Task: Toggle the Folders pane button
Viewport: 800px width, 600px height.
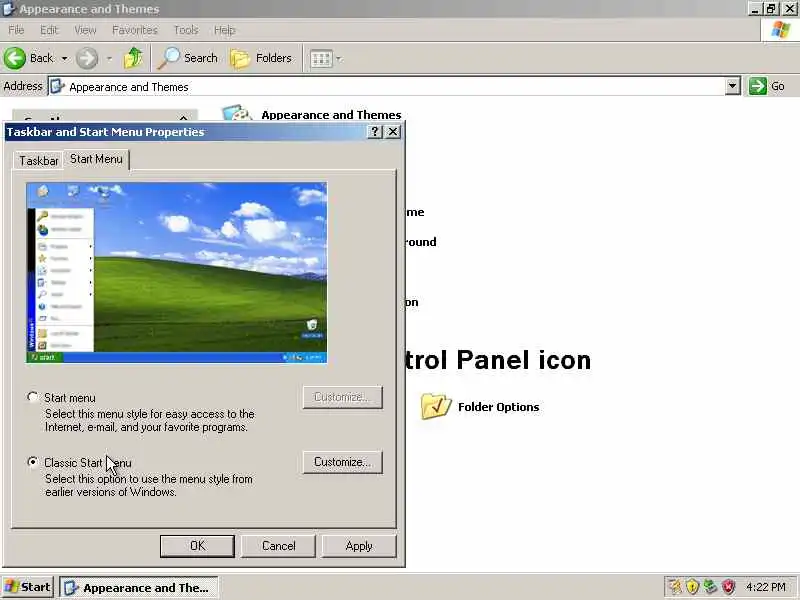Action: pos(261,58)
